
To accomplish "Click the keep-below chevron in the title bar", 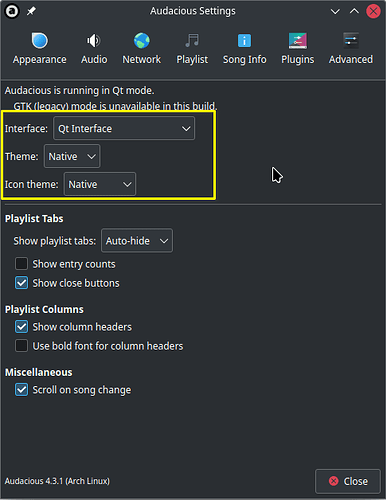I will click(335, 12).
